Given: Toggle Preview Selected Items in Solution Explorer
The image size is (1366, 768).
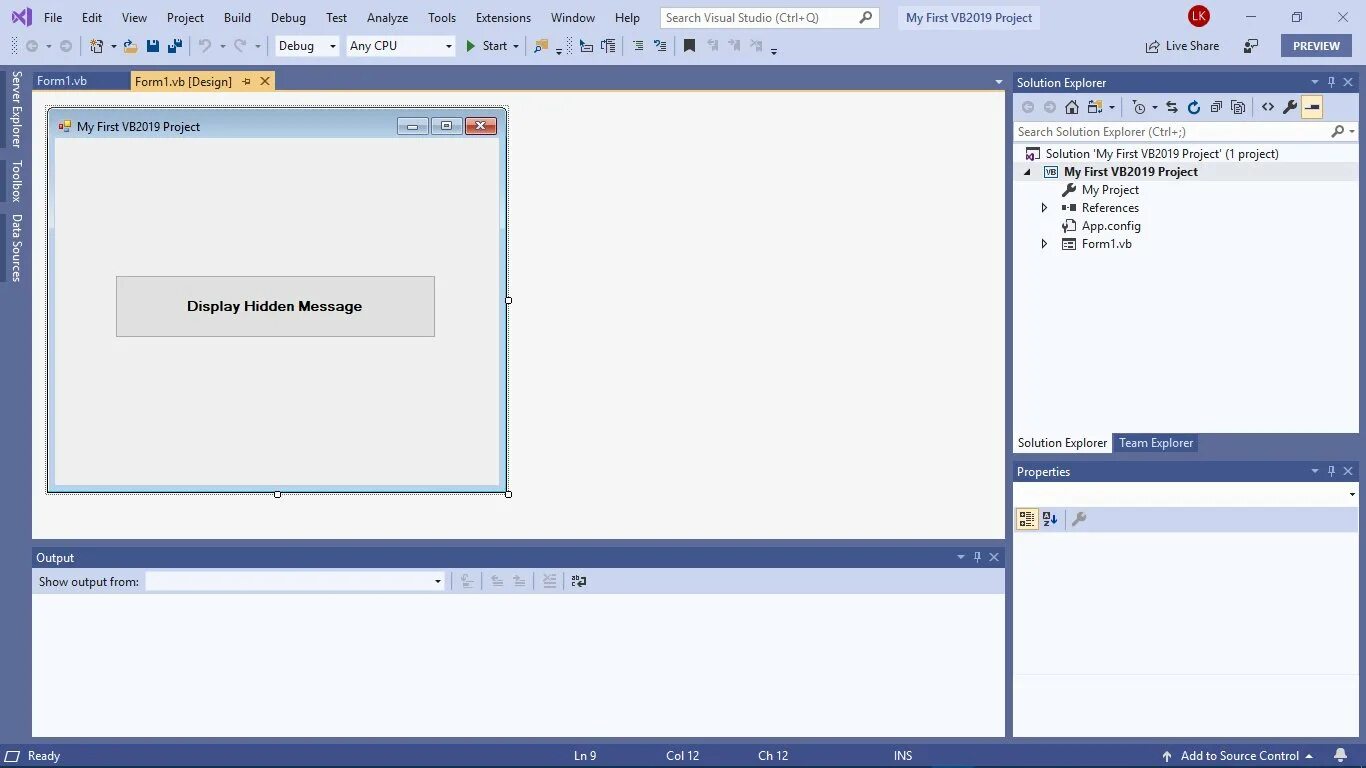Looking at the screenshot, I should (x=1312, y=107).
